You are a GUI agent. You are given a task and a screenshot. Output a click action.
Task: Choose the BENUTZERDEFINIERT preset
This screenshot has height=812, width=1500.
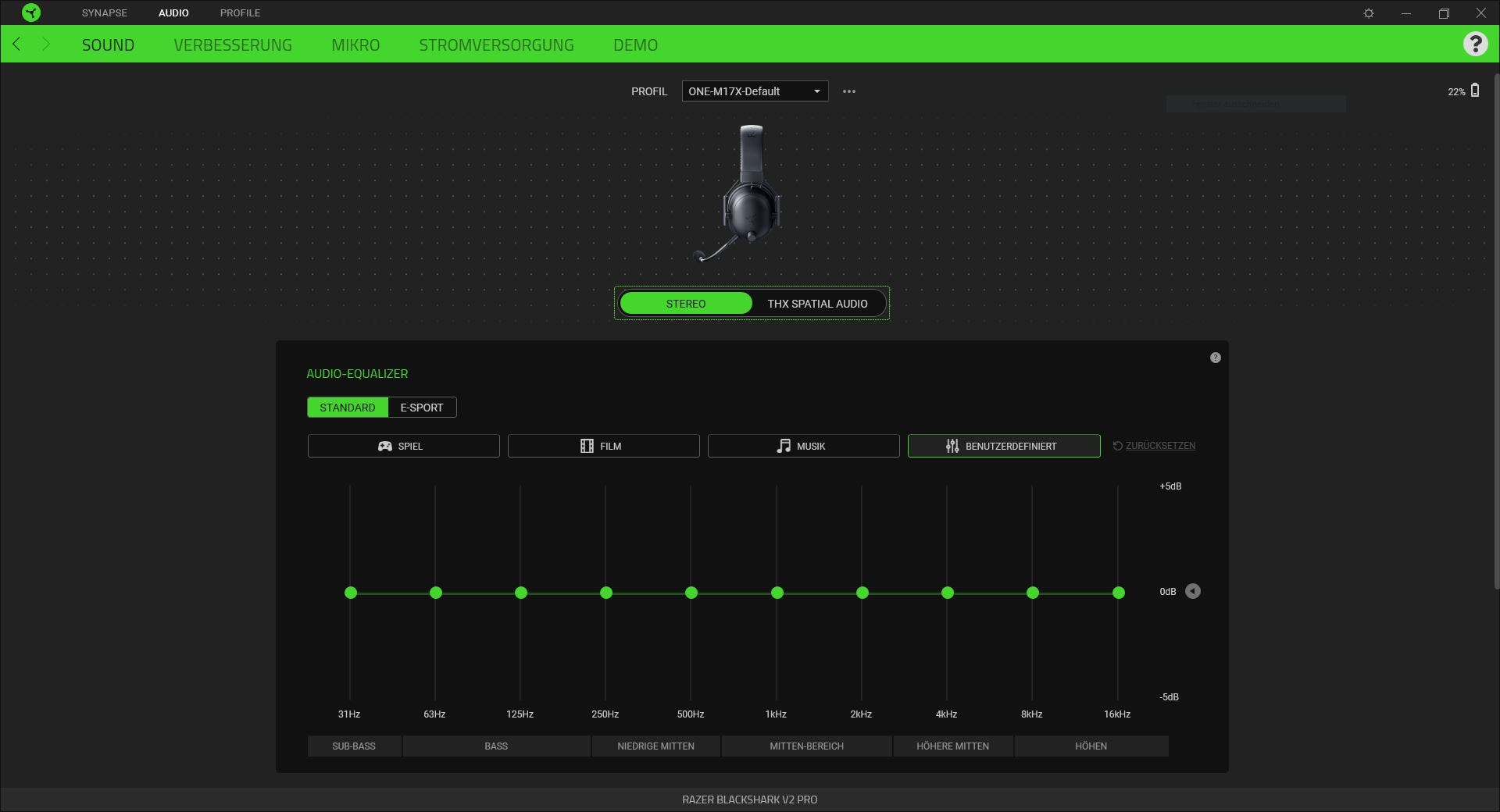click(x=1004, y=446)
